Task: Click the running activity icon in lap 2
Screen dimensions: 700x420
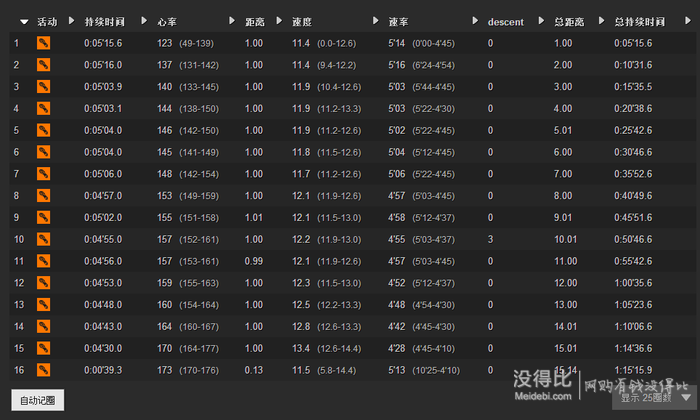Action: [x=43, y=65]
